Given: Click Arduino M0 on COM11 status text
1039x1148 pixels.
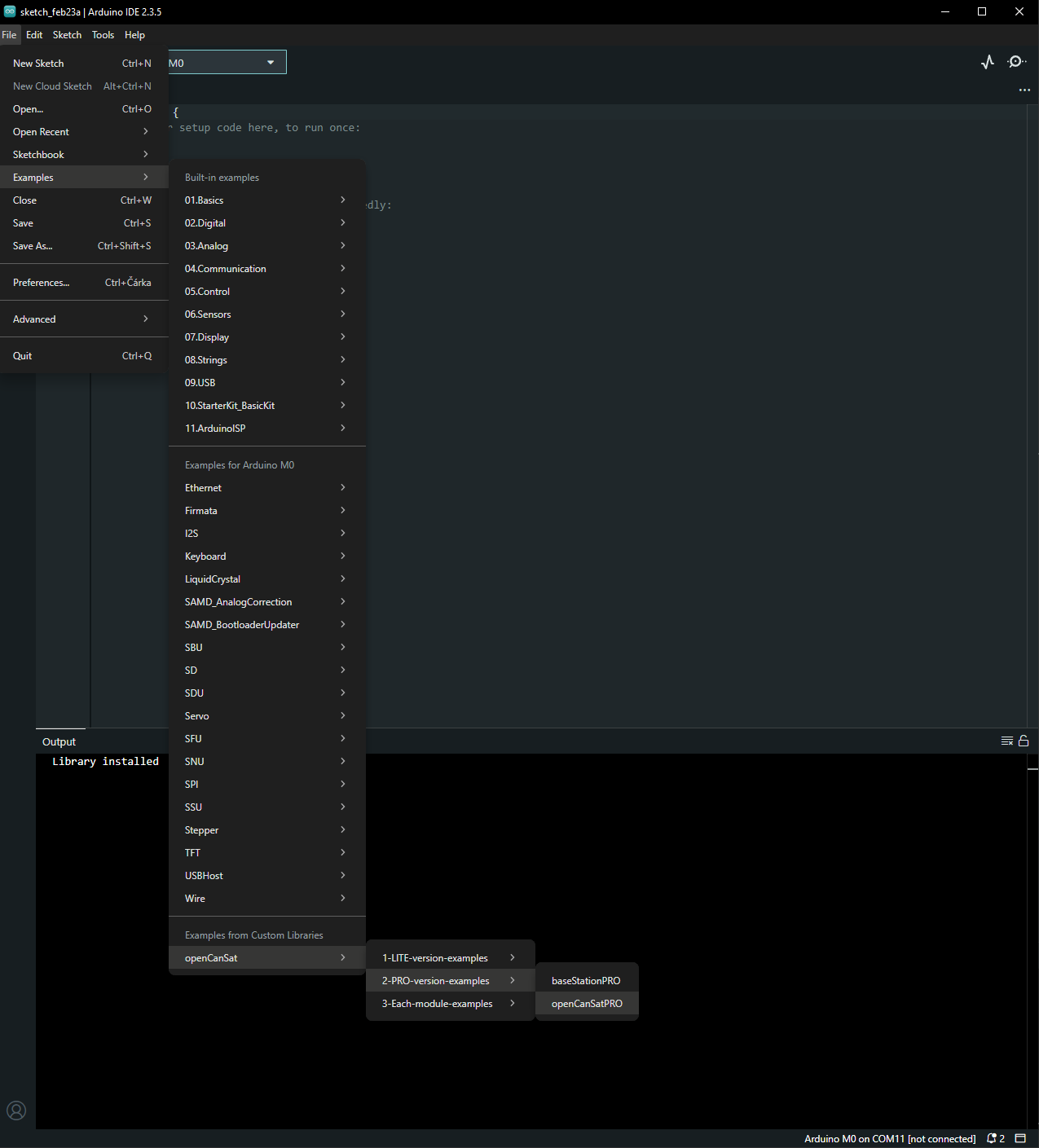Looking at the screenshot, I should click(890, 1139).
